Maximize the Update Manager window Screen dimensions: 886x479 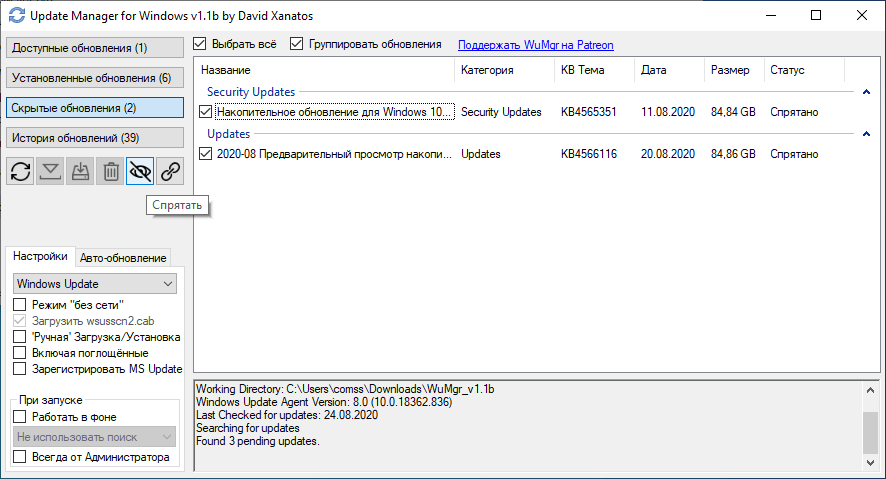pyautogui.click(x=816, y=15)
